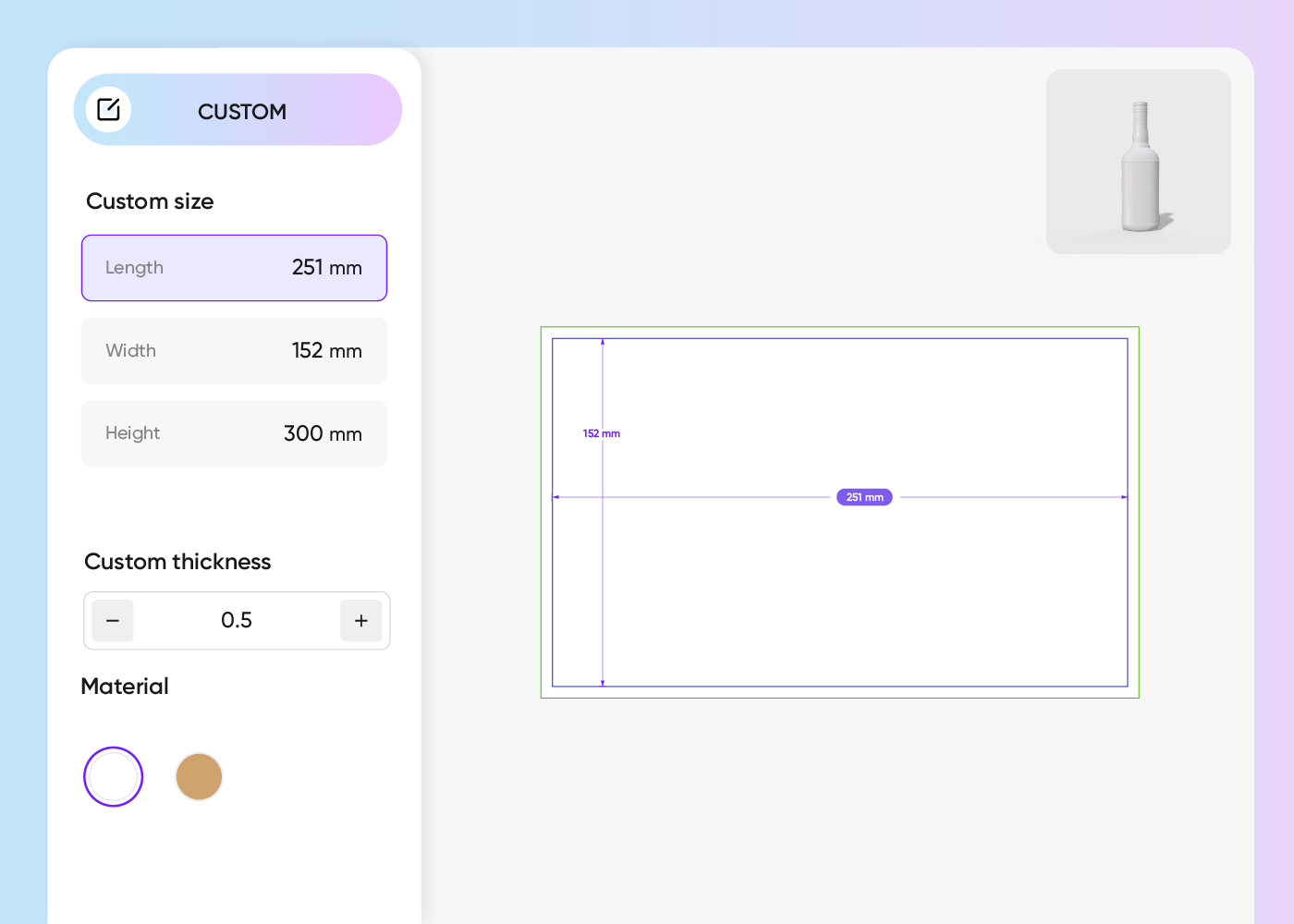Choose the white material swatch
Viewport: 1294px width, 924px height.
[x=113, y=776]
